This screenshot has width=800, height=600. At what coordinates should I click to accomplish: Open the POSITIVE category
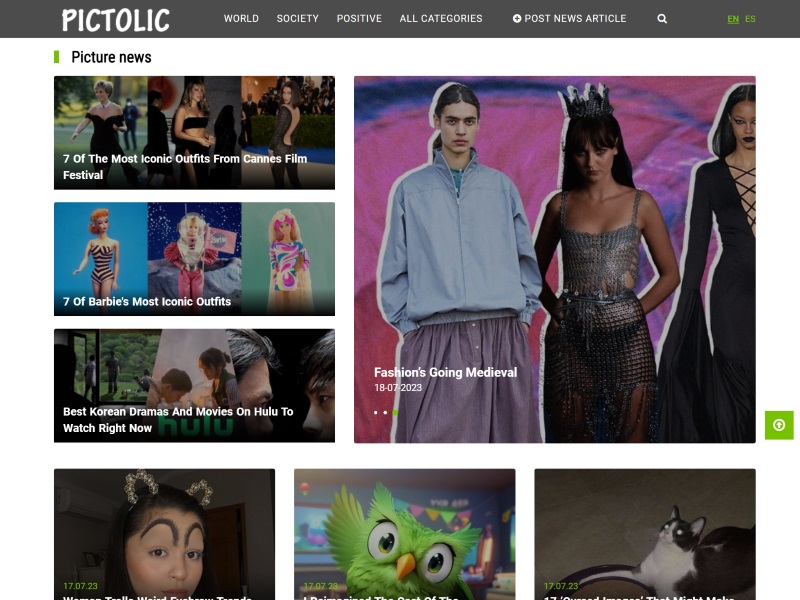click(x=359, y=18)
